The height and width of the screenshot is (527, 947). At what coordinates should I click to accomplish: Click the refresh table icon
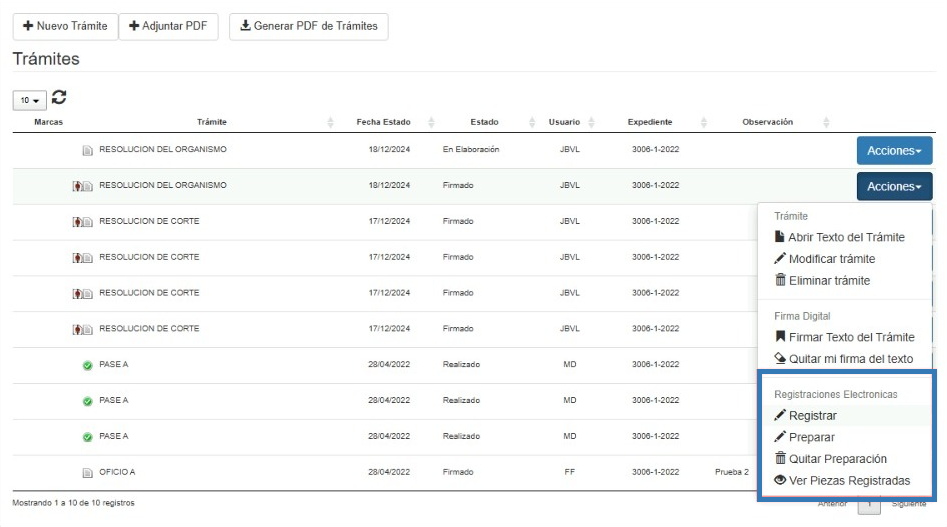tap(59, 98)
